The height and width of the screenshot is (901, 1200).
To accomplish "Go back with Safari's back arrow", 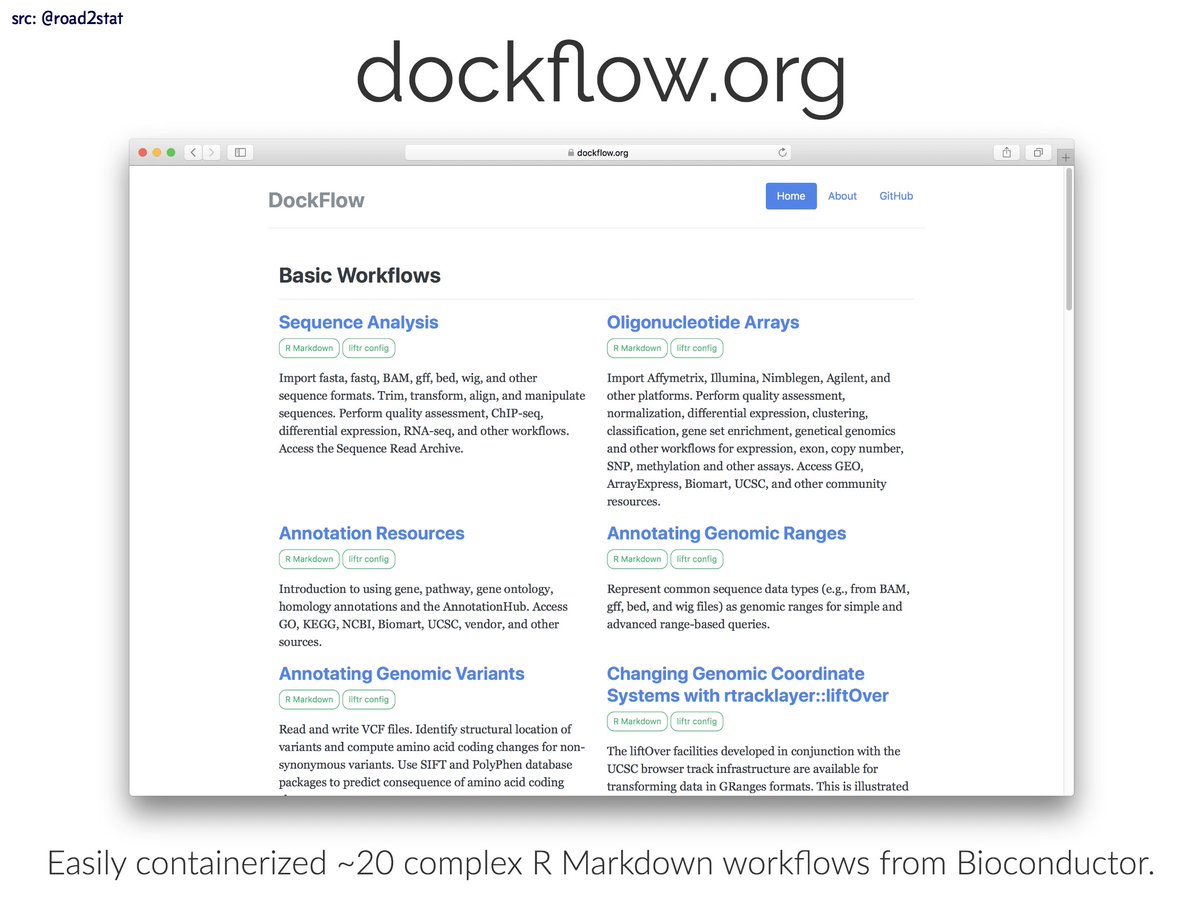I will tap(193, 153).
